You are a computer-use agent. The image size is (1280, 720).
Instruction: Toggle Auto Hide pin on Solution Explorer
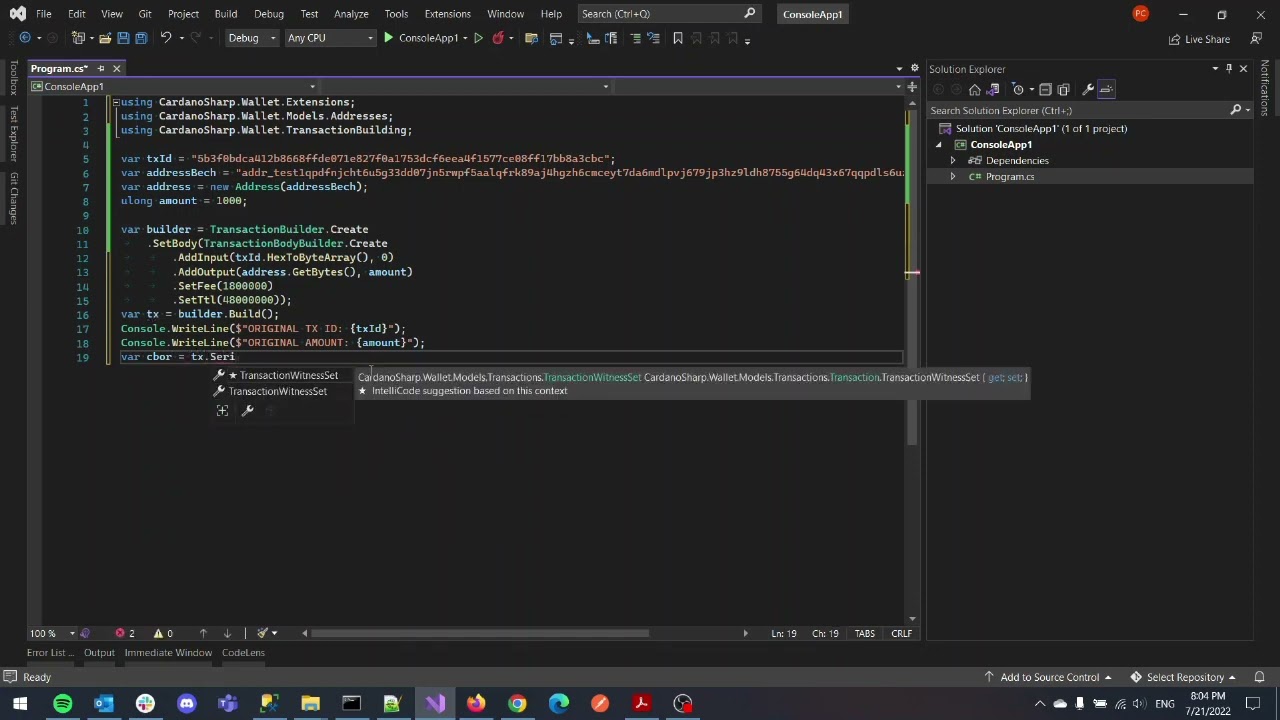(1229, 69)
